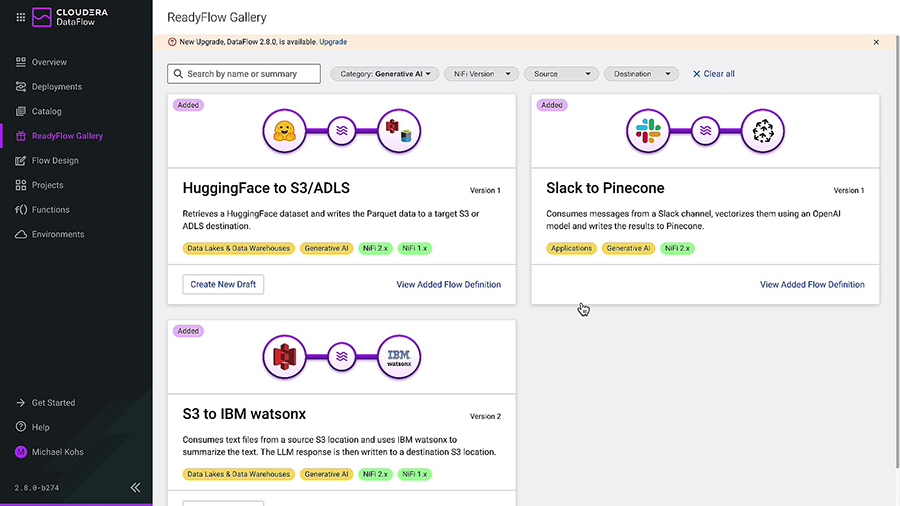Open Functions page
Screen dimensions: 900x506
click(51, 210)
